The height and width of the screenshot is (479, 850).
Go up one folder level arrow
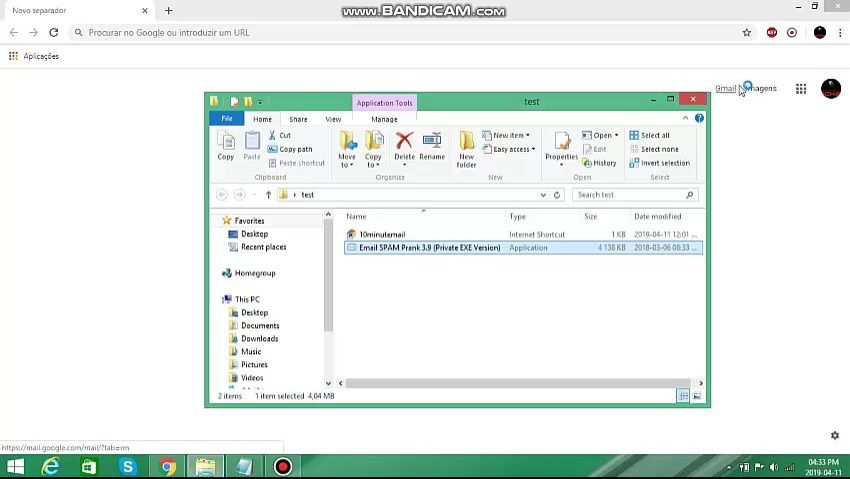268,195
